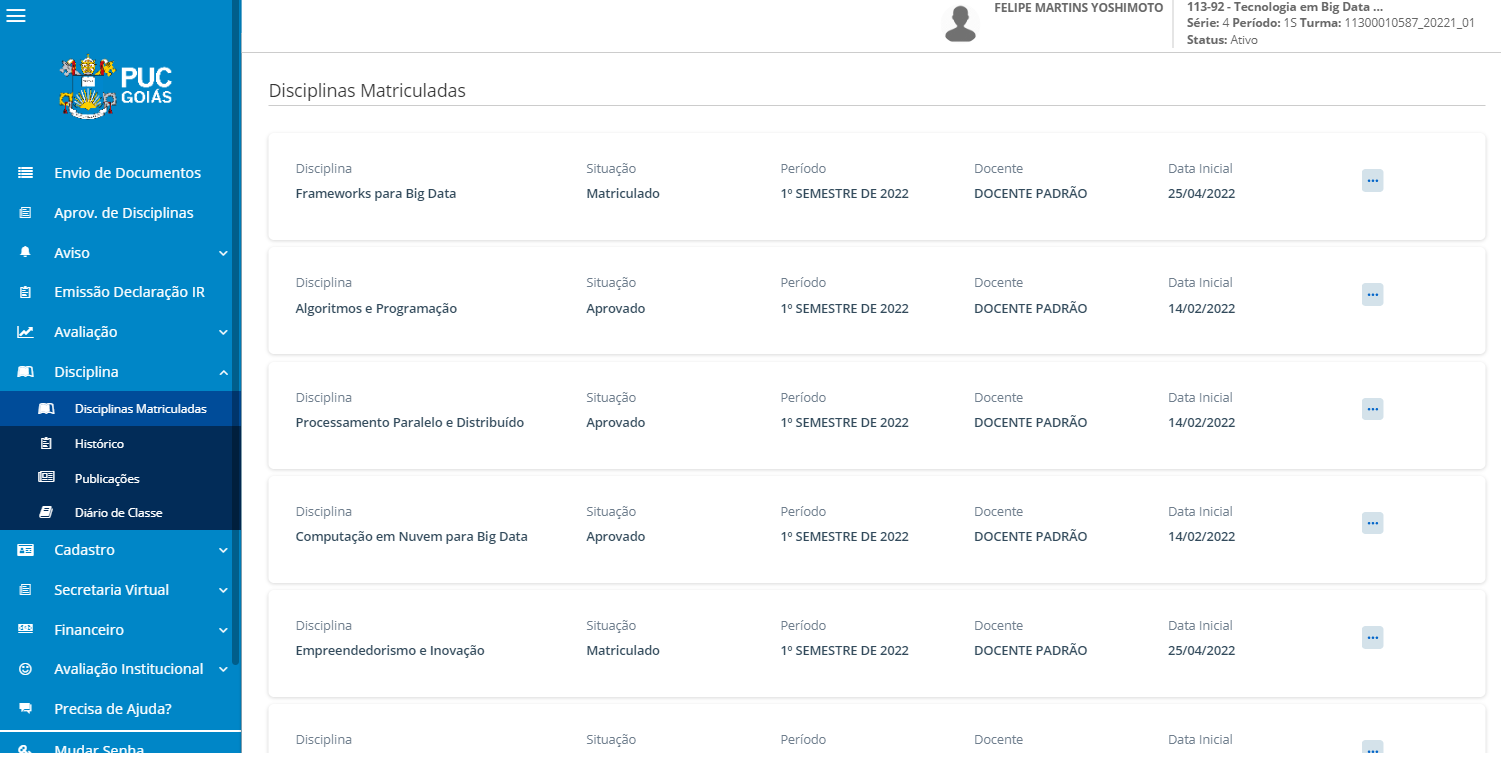The width and height of the screenshot is (1501, 763).
Task: Click 'Aprovado' status for Processamento Paralelo
Action: pos(616,423)
